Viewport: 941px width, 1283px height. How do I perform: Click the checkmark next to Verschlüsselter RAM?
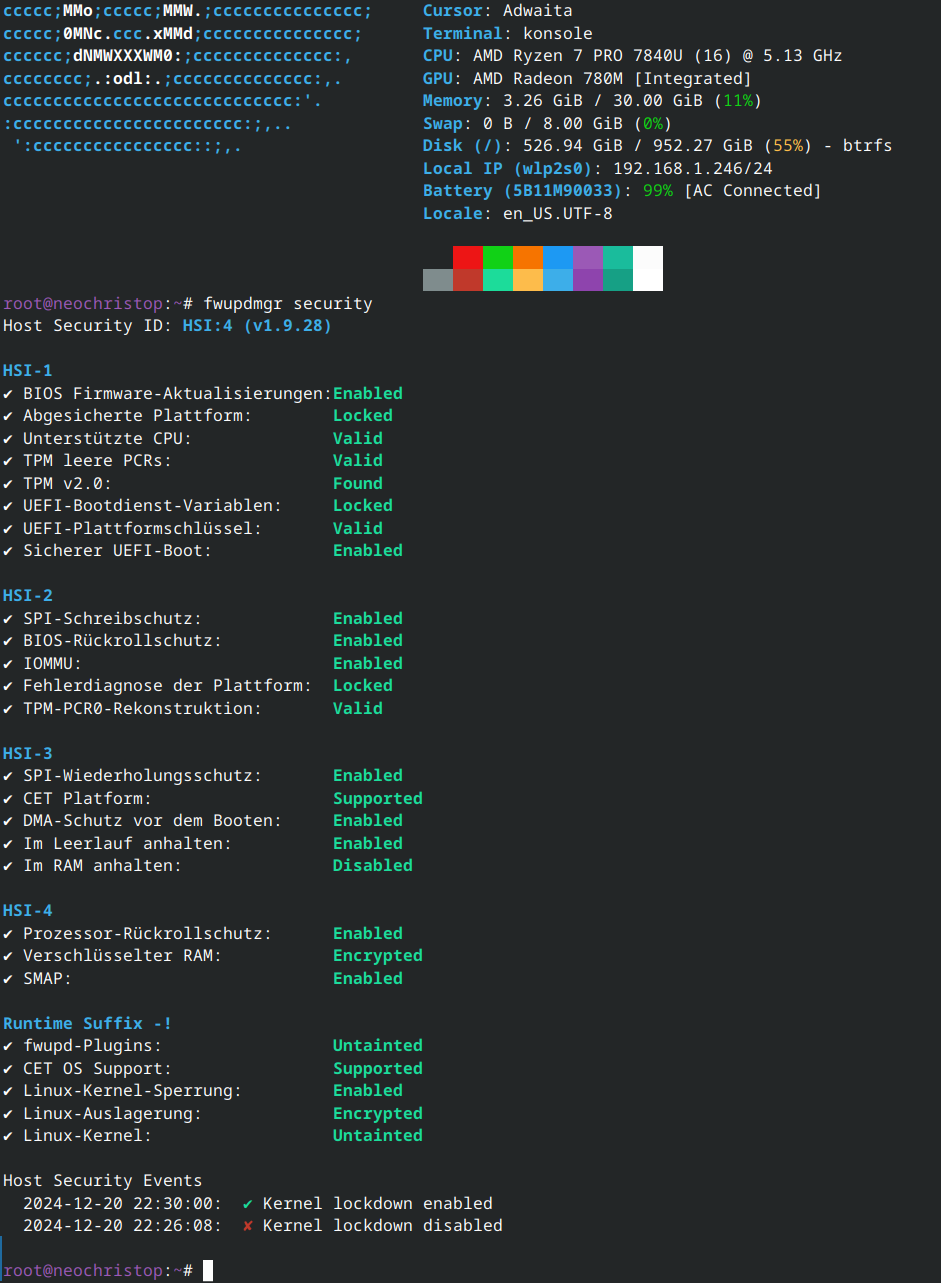(x=8, y=955)
